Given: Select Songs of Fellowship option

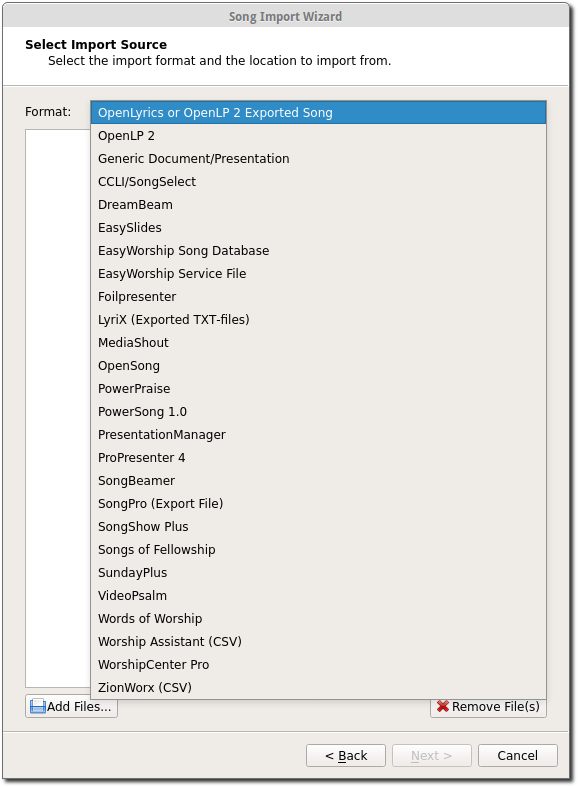Looking at the screenshot, I should pos(318,550).
